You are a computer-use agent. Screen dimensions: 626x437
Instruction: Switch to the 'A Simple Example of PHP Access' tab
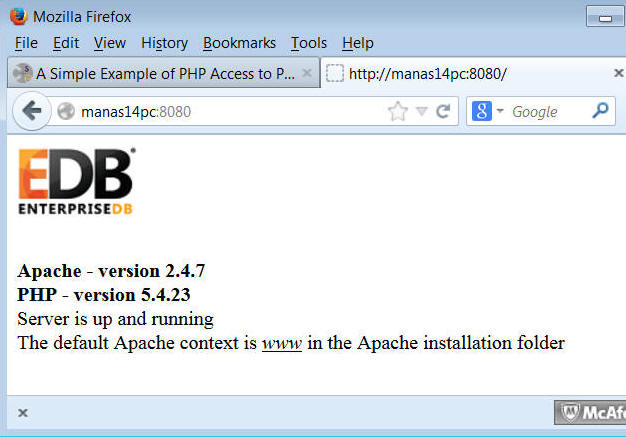coord(164,73)
